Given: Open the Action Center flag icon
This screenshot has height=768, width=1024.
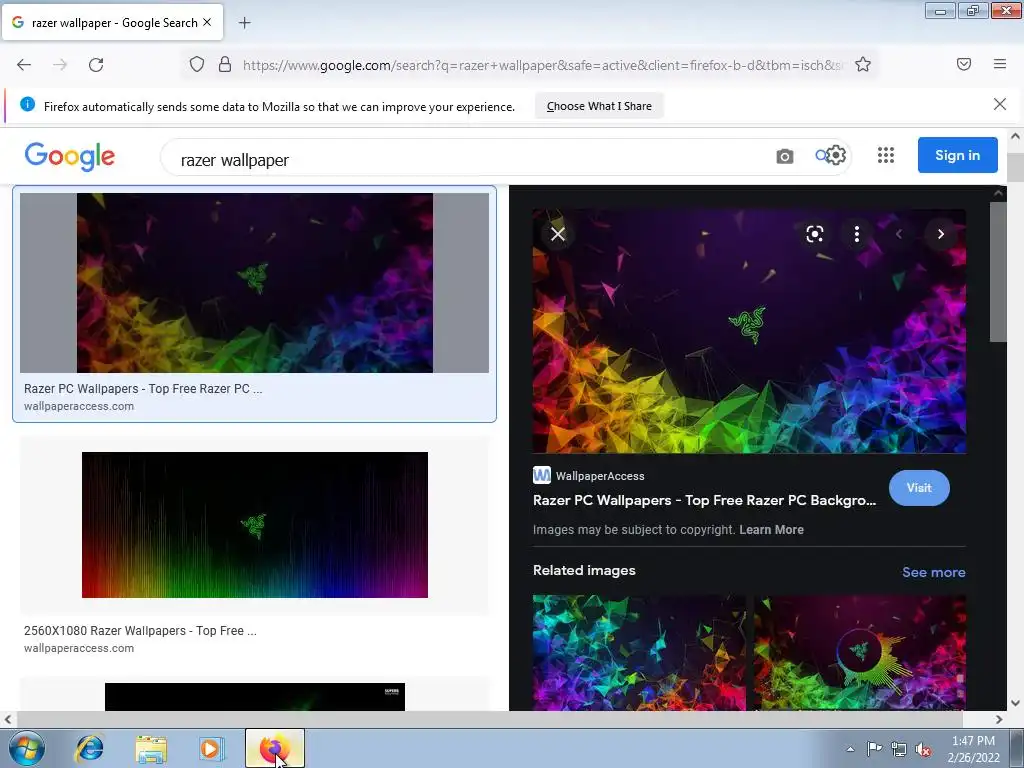Looking at the screenshot, I should pyautogui.click(x=874, y=749).
